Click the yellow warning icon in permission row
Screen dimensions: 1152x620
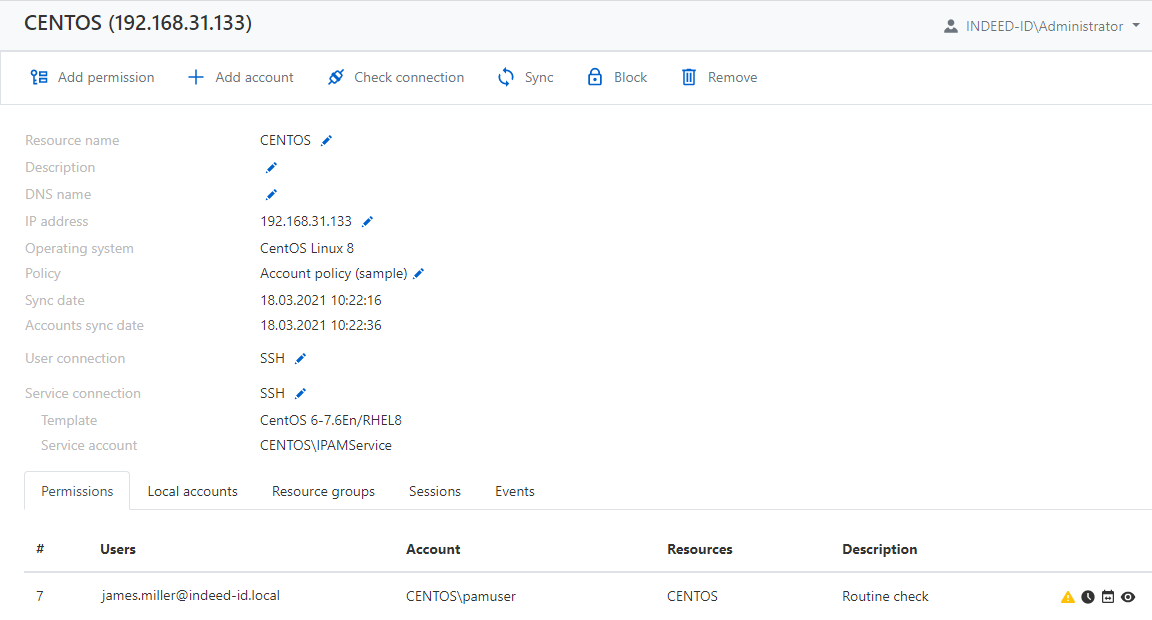(1068, 597)
